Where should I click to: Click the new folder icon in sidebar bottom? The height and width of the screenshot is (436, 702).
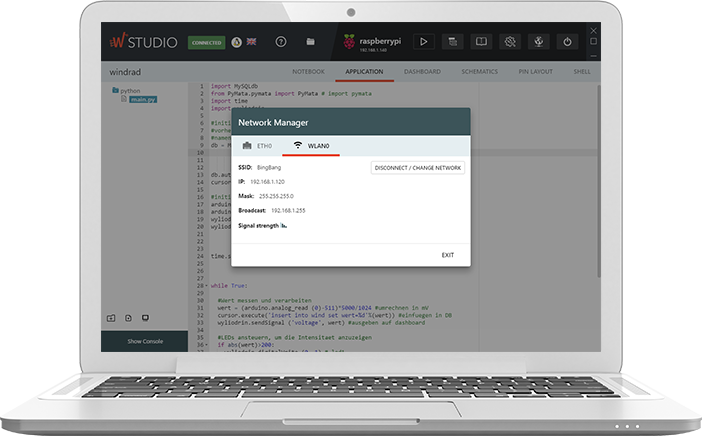pyautogui.click(x=112, y=318)
